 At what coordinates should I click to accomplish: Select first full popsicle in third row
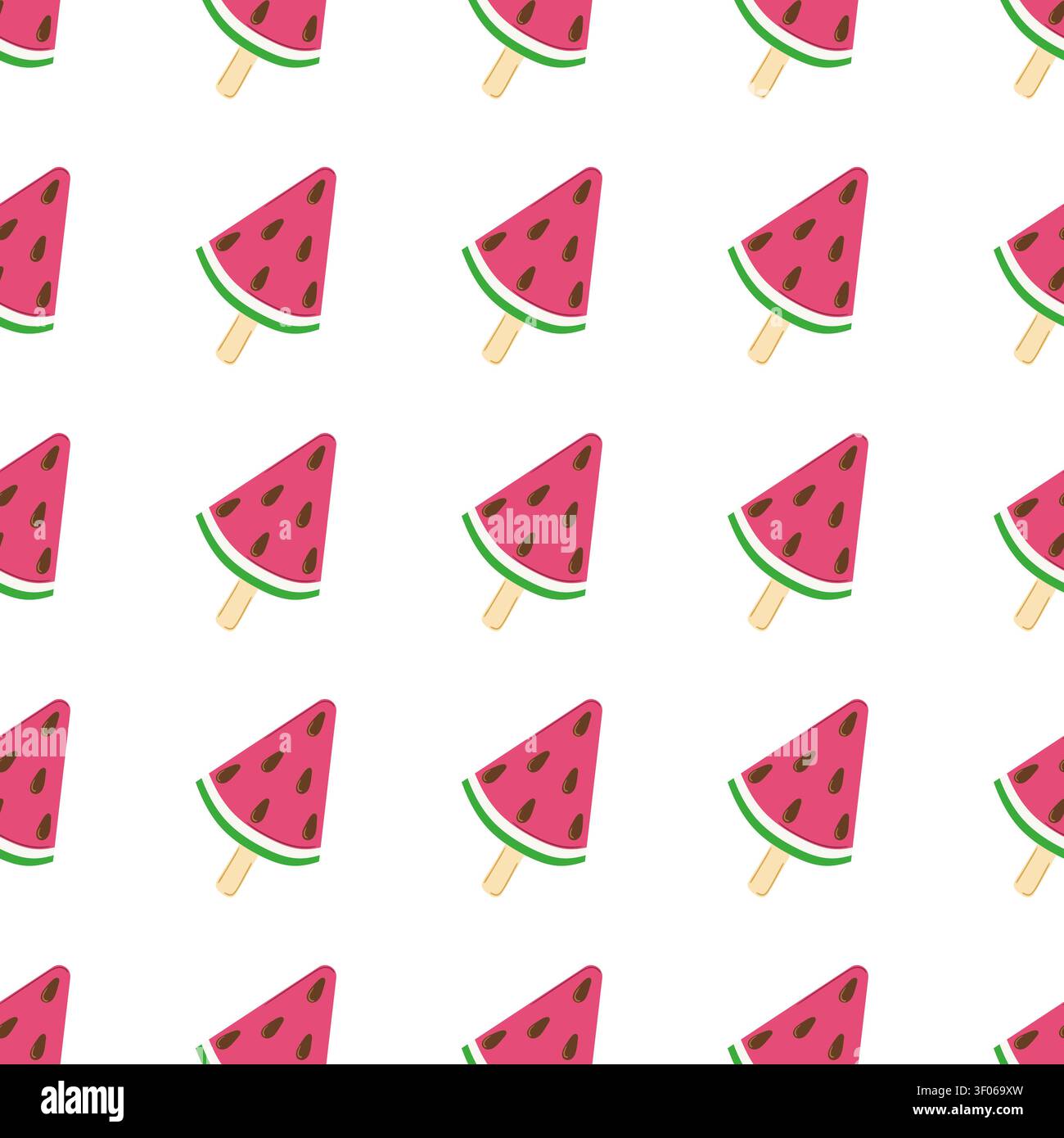[x=267, y=531]
